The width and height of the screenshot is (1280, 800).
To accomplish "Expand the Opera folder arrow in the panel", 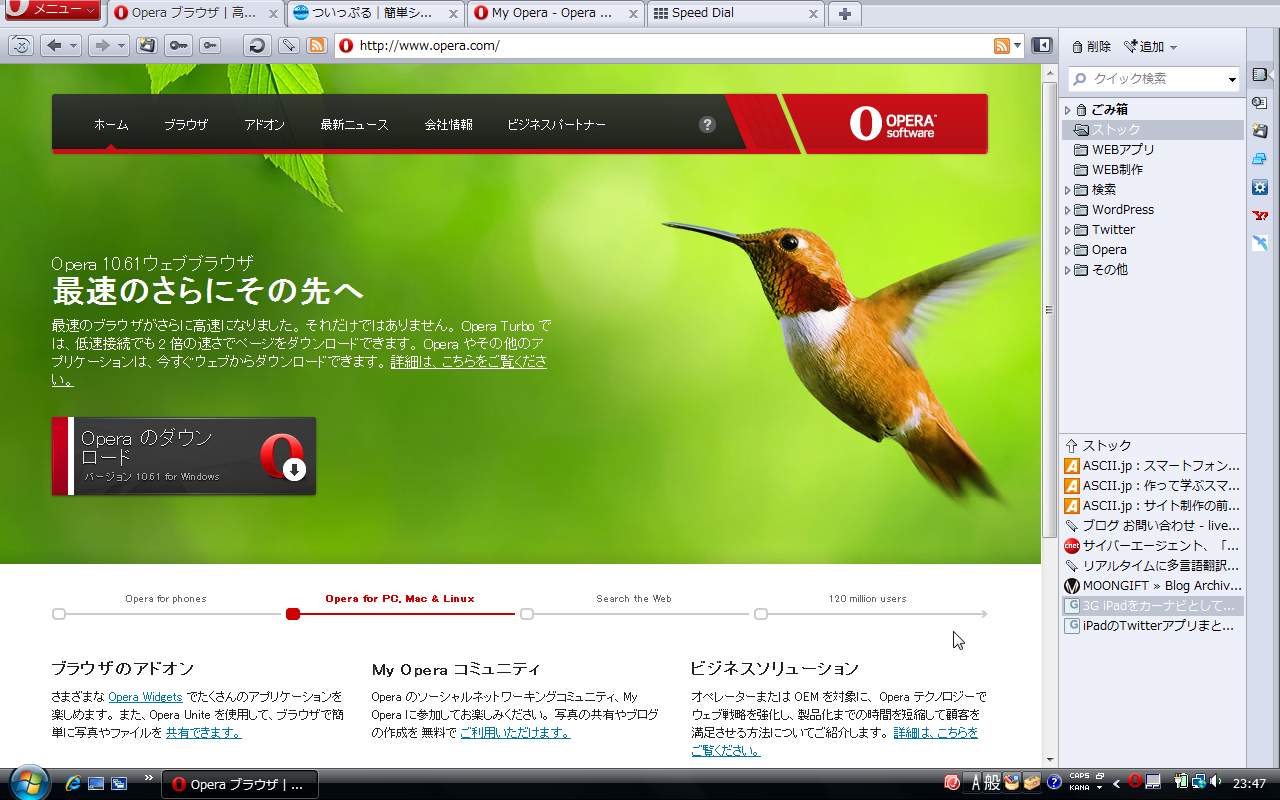I will 1067,250.
